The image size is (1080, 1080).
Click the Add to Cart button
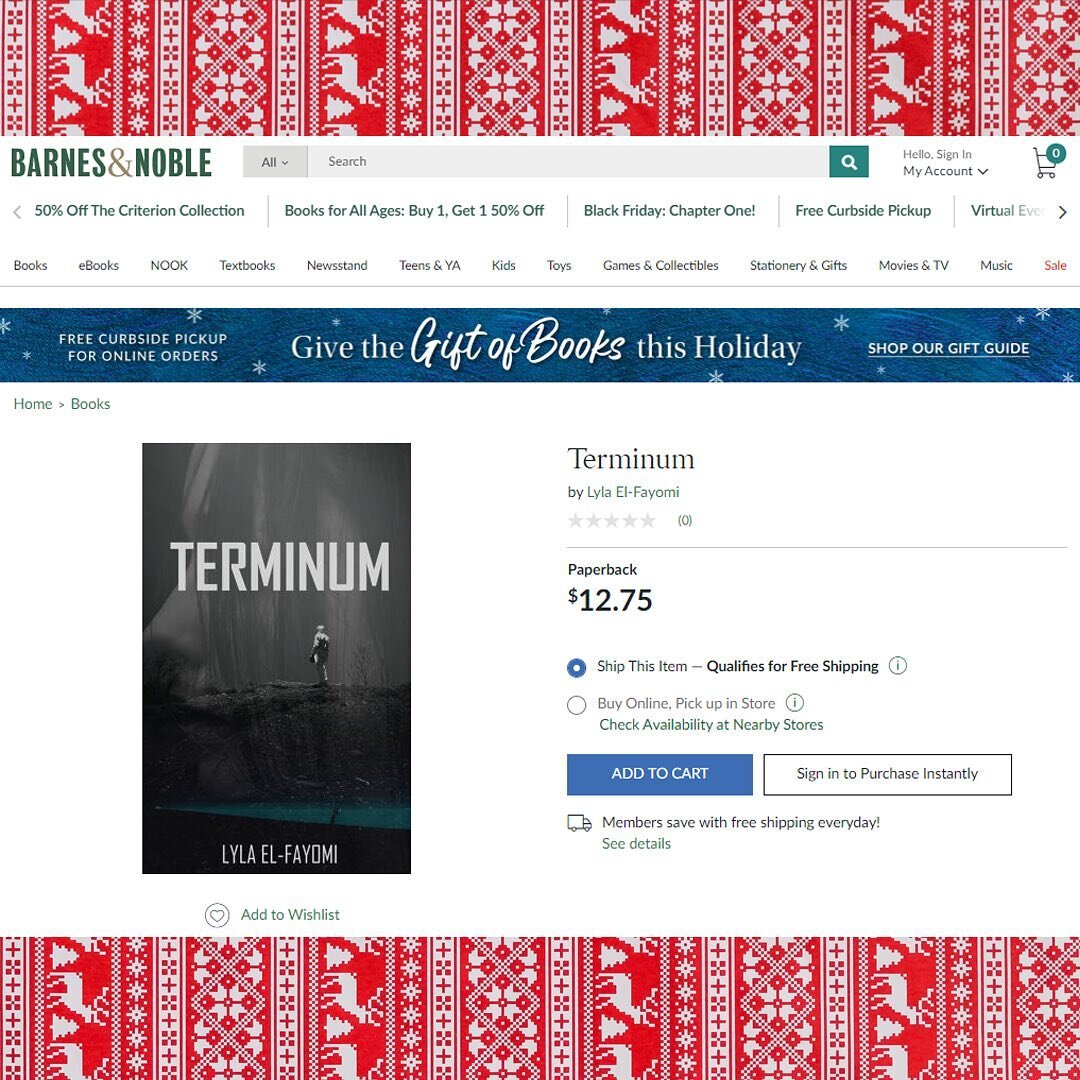(659, 774)
